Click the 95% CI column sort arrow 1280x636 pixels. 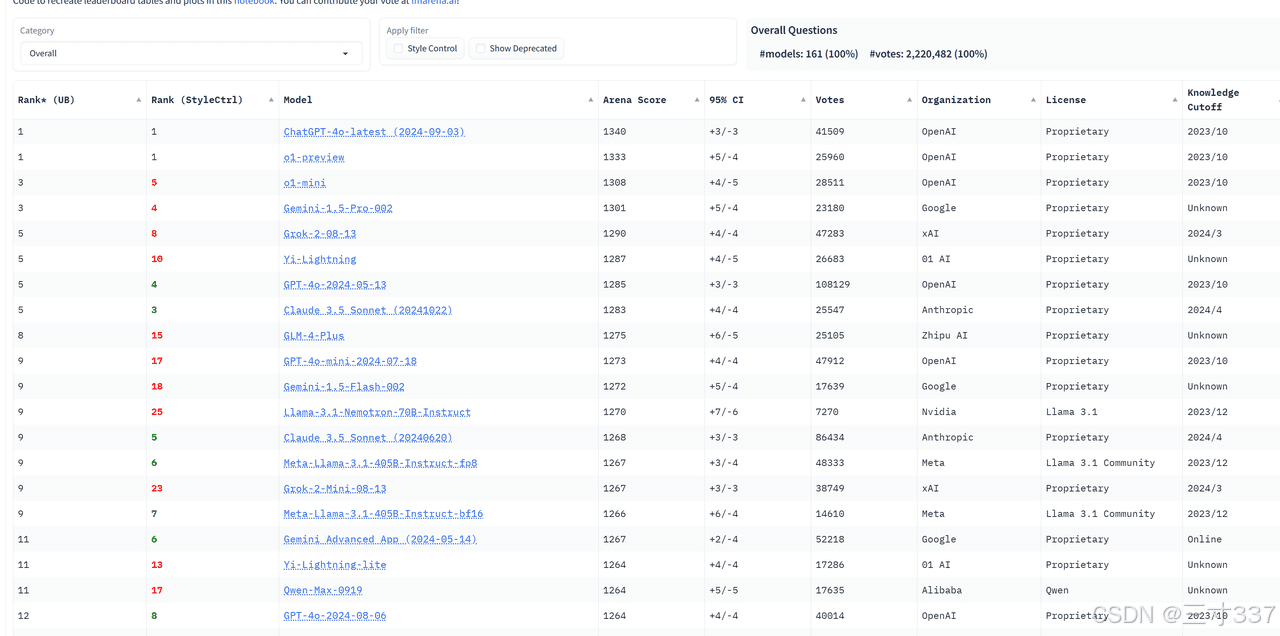point(803,100)
